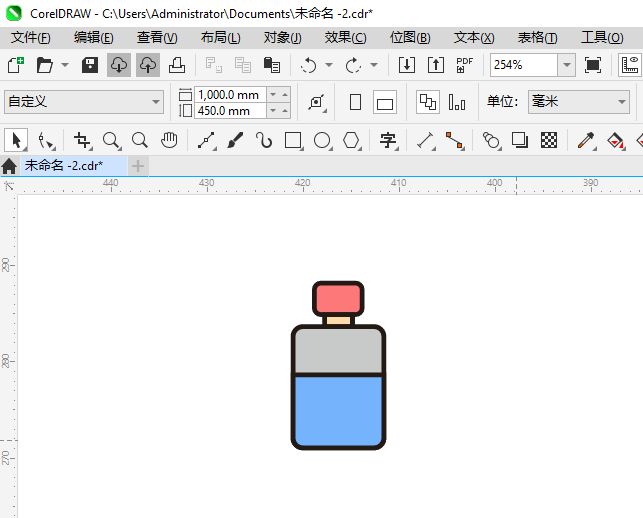Image resolution: width=643 pixels, height=518 pixels.
Task: Click the page width field 1,000.0 mm
Action: (229, 94)
